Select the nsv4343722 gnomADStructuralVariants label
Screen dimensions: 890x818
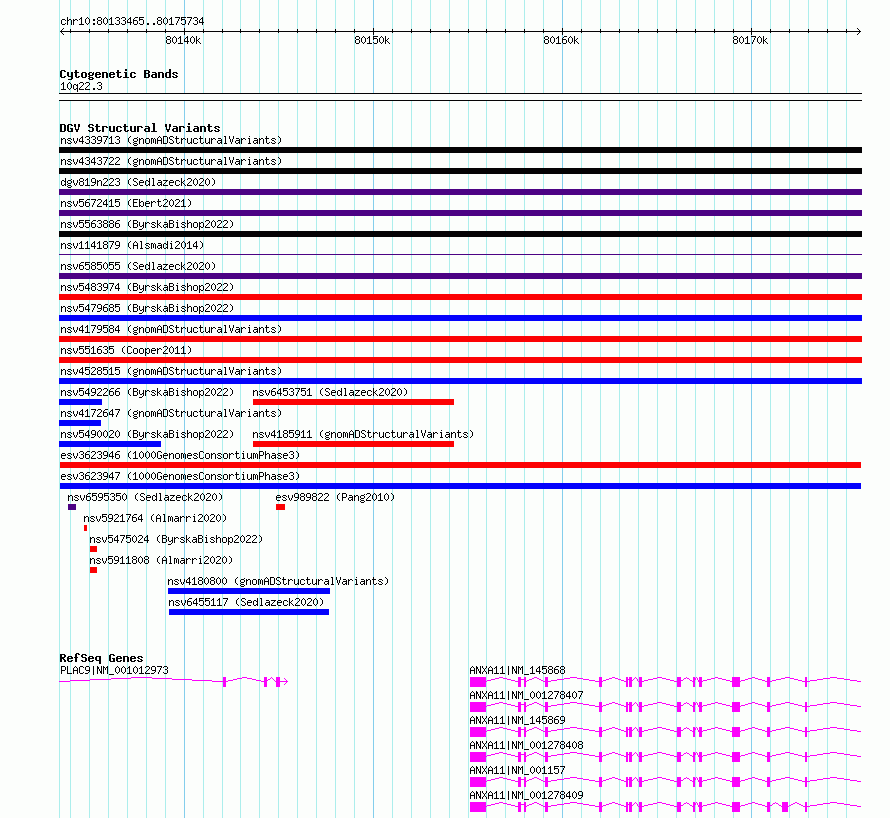(171, 161)
